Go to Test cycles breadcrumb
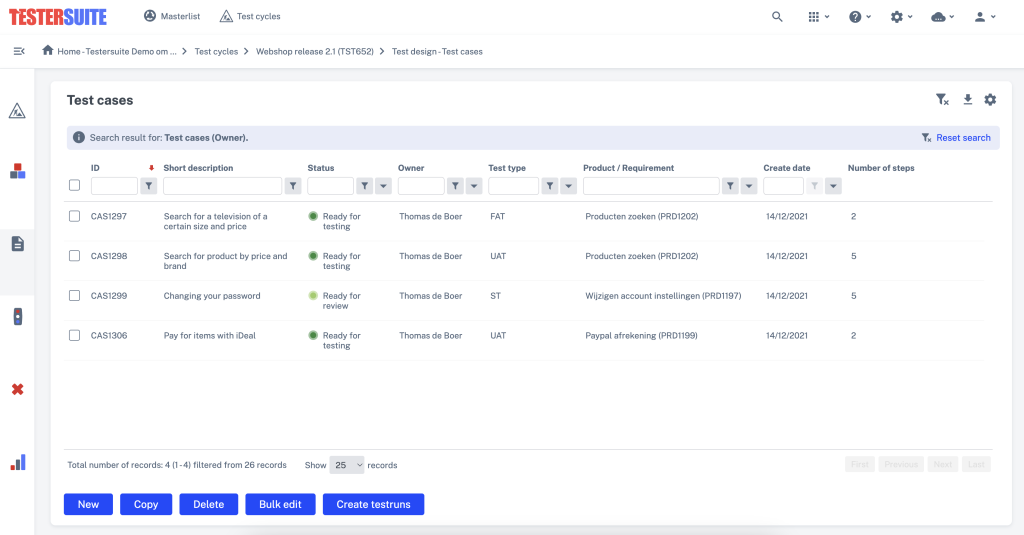Image resolution: width=1024 pixels, height=535 pixels. point(216,52)
